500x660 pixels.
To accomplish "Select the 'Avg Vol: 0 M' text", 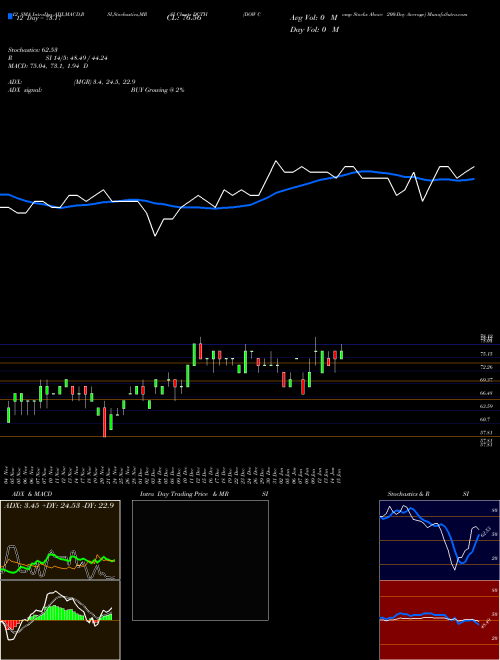I will [313, 18].
